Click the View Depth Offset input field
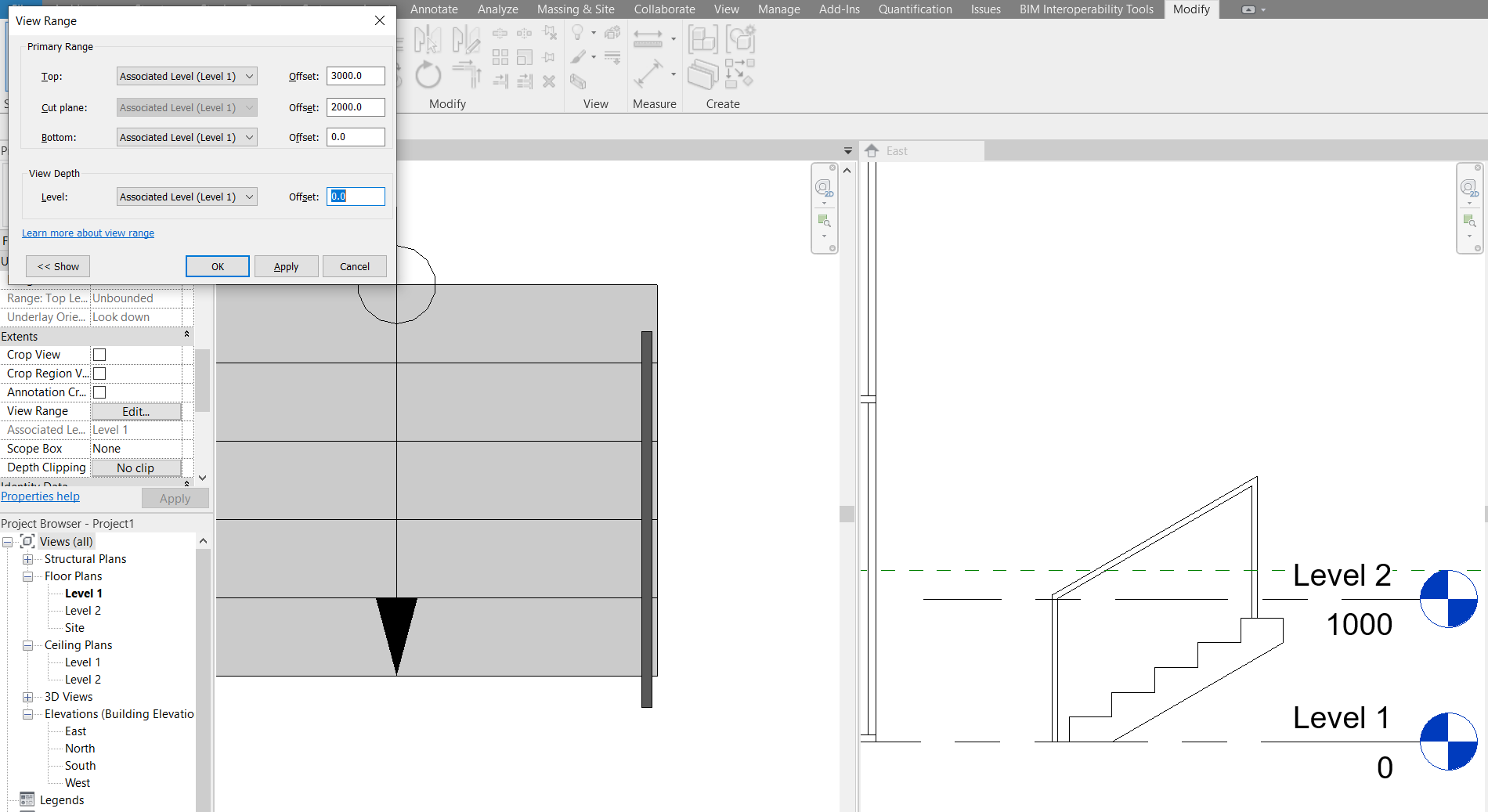1488x812 pixels. tap(356, 197)
